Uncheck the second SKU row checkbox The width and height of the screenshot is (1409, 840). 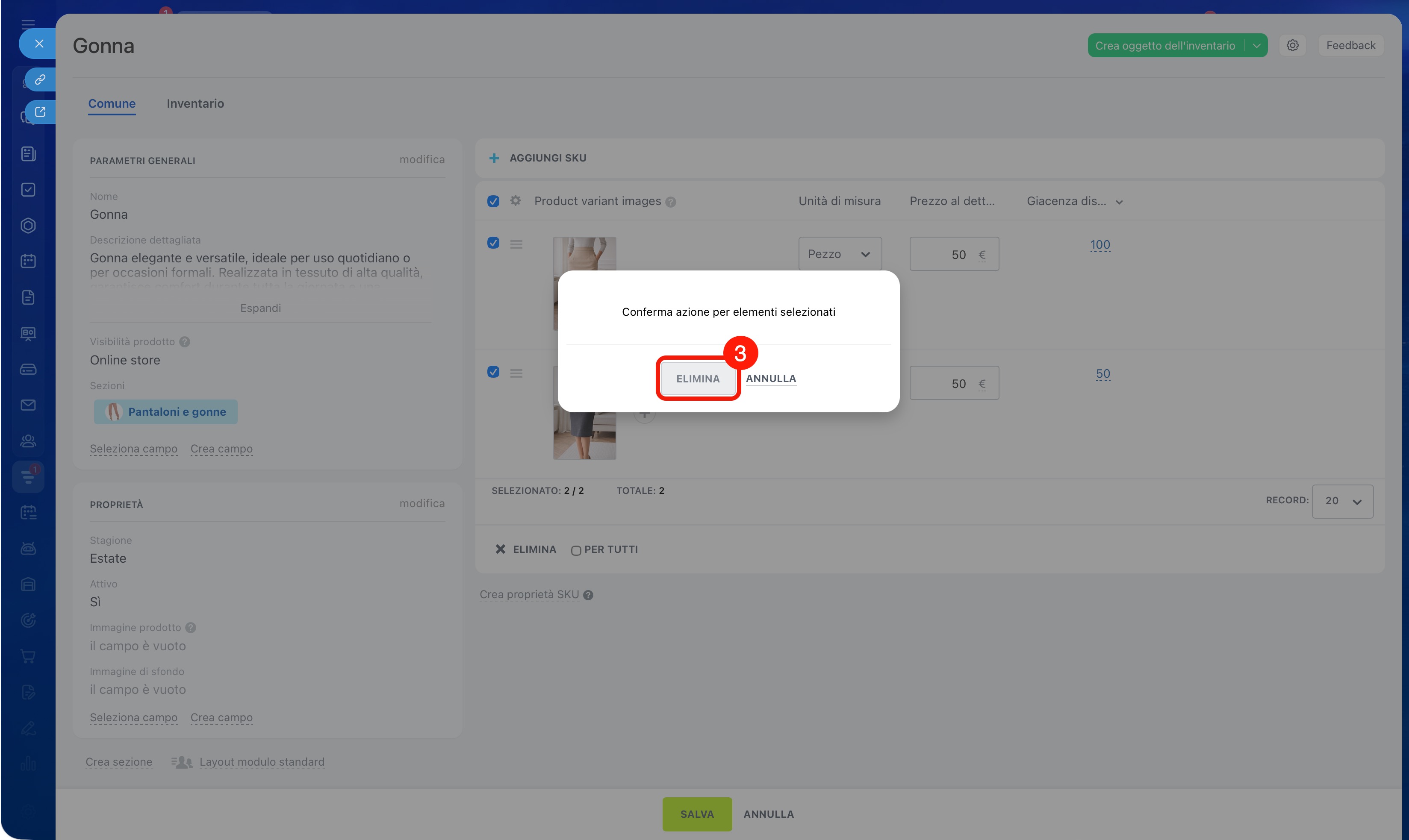(x=493, y=372)
